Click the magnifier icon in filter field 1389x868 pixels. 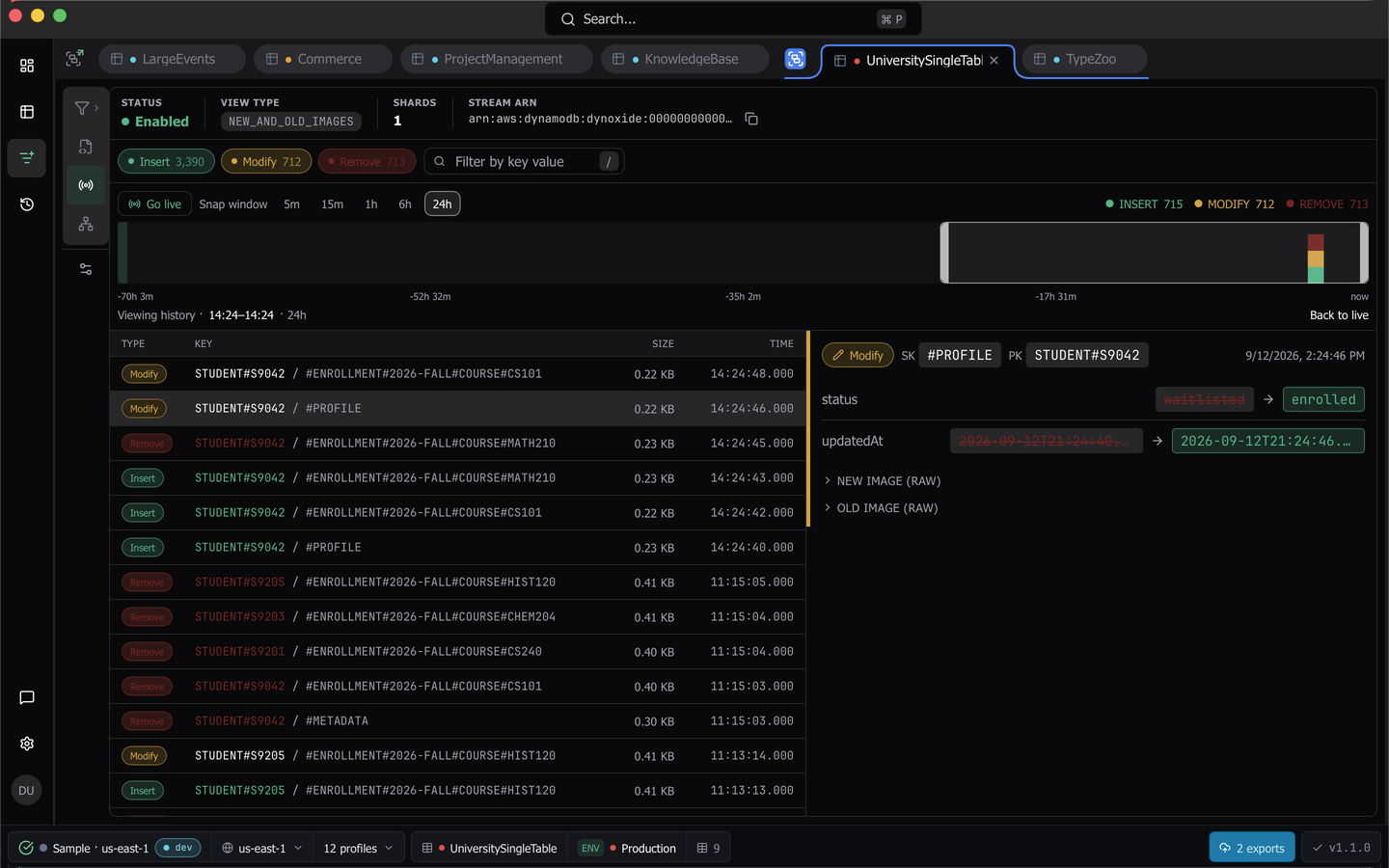click(440, 161)
